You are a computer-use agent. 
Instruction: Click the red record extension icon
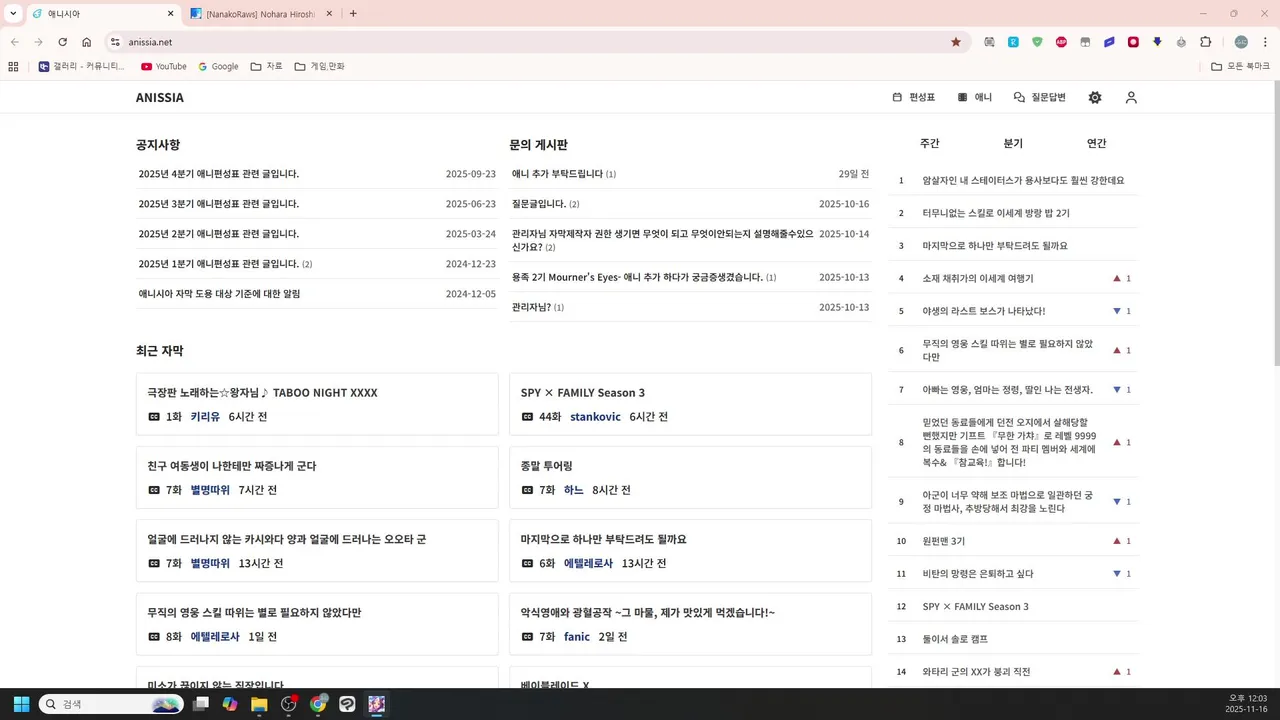pos(1133,42)
